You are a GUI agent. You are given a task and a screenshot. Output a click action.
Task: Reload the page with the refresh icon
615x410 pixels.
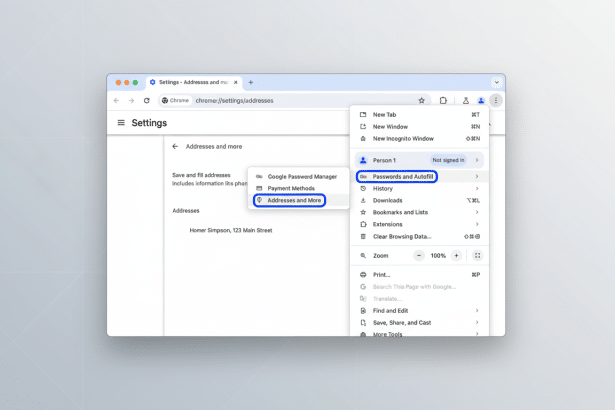pyautogui.click(x=147, y=101)
